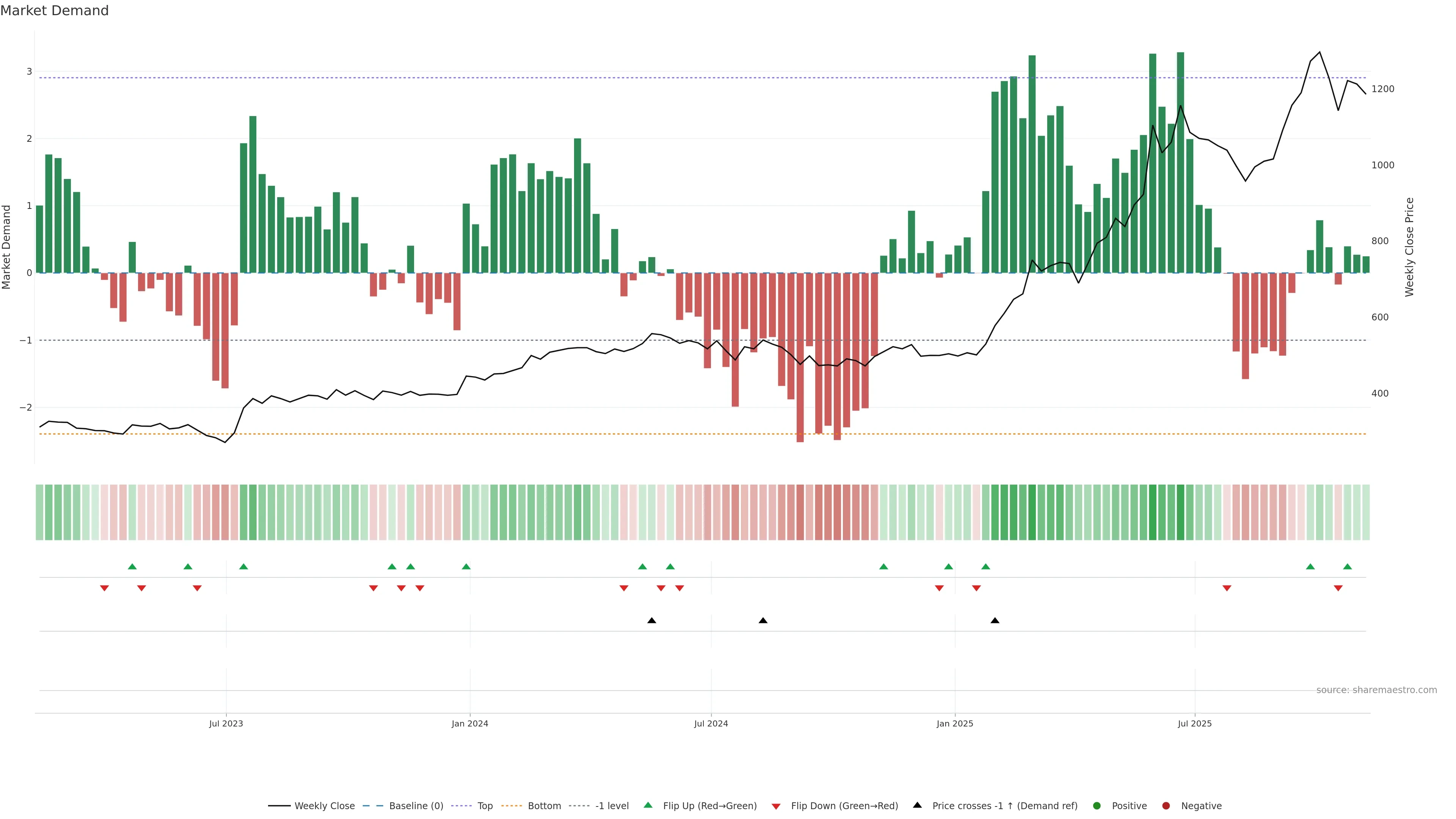The width and height of the screenshot is (1456, 819).
Task: Click the rightmost black triangle marker
Action: 995,621
